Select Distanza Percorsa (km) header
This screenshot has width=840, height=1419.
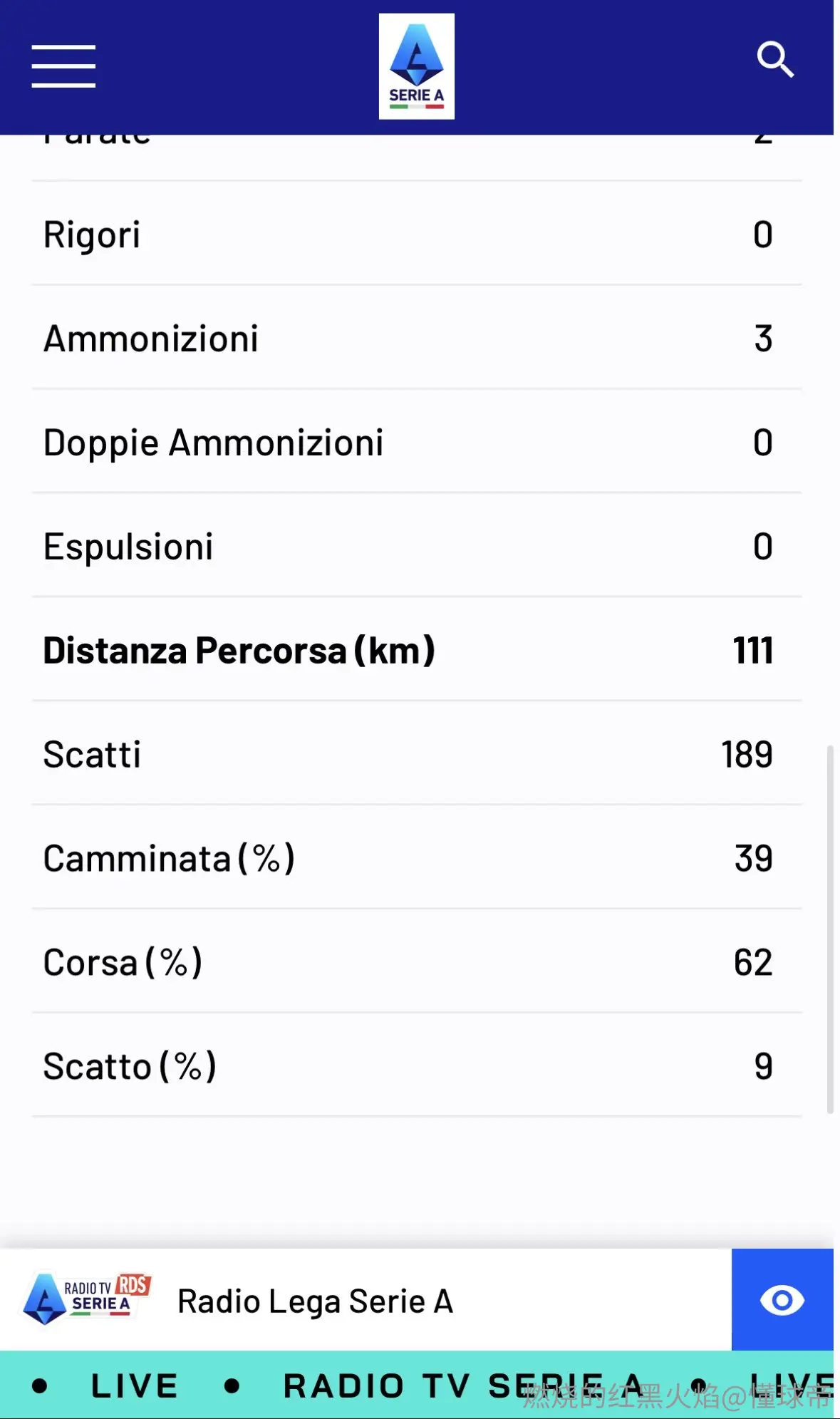coord(239,651)
